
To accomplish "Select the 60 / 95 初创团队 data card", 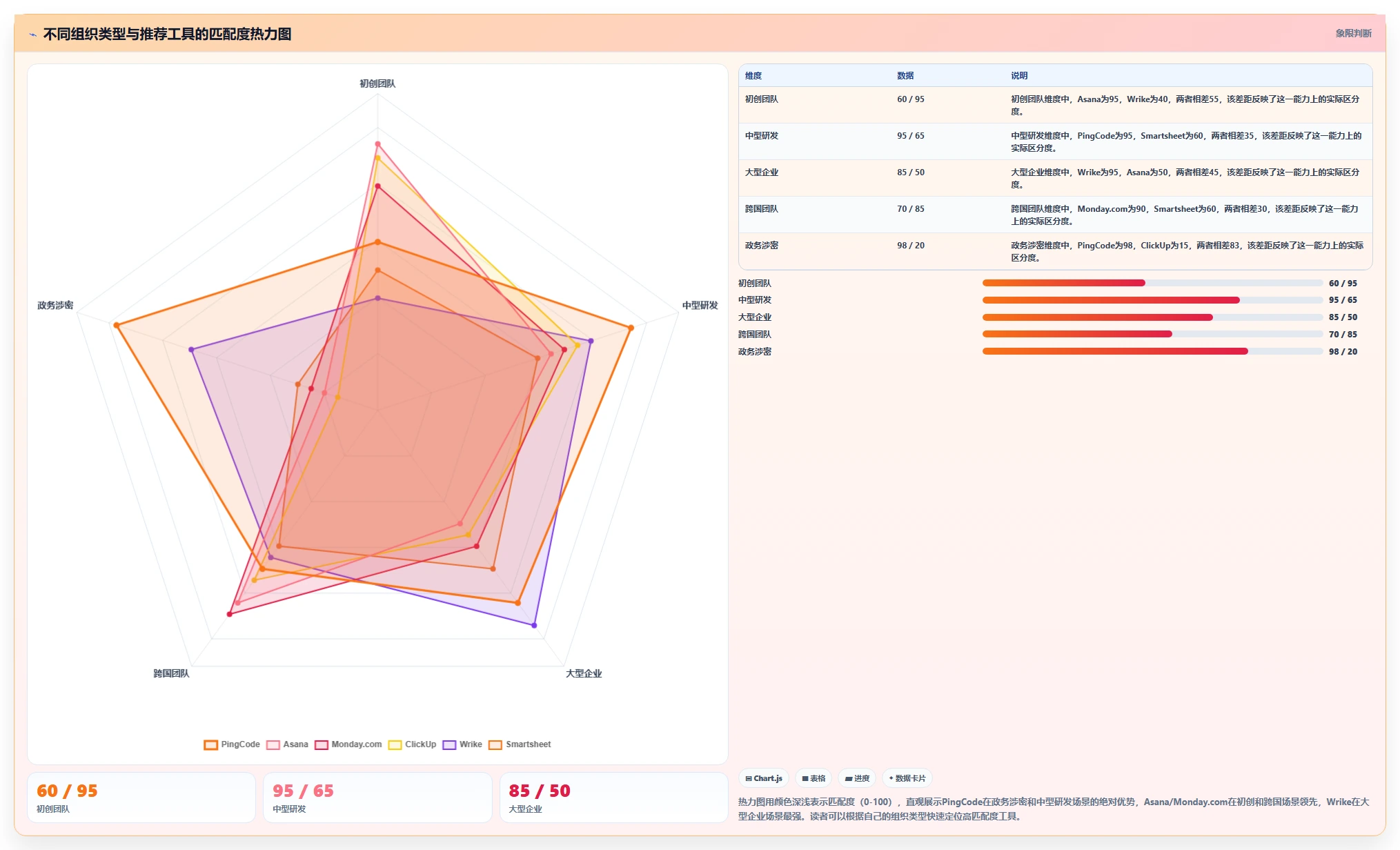I will (141, 798).
